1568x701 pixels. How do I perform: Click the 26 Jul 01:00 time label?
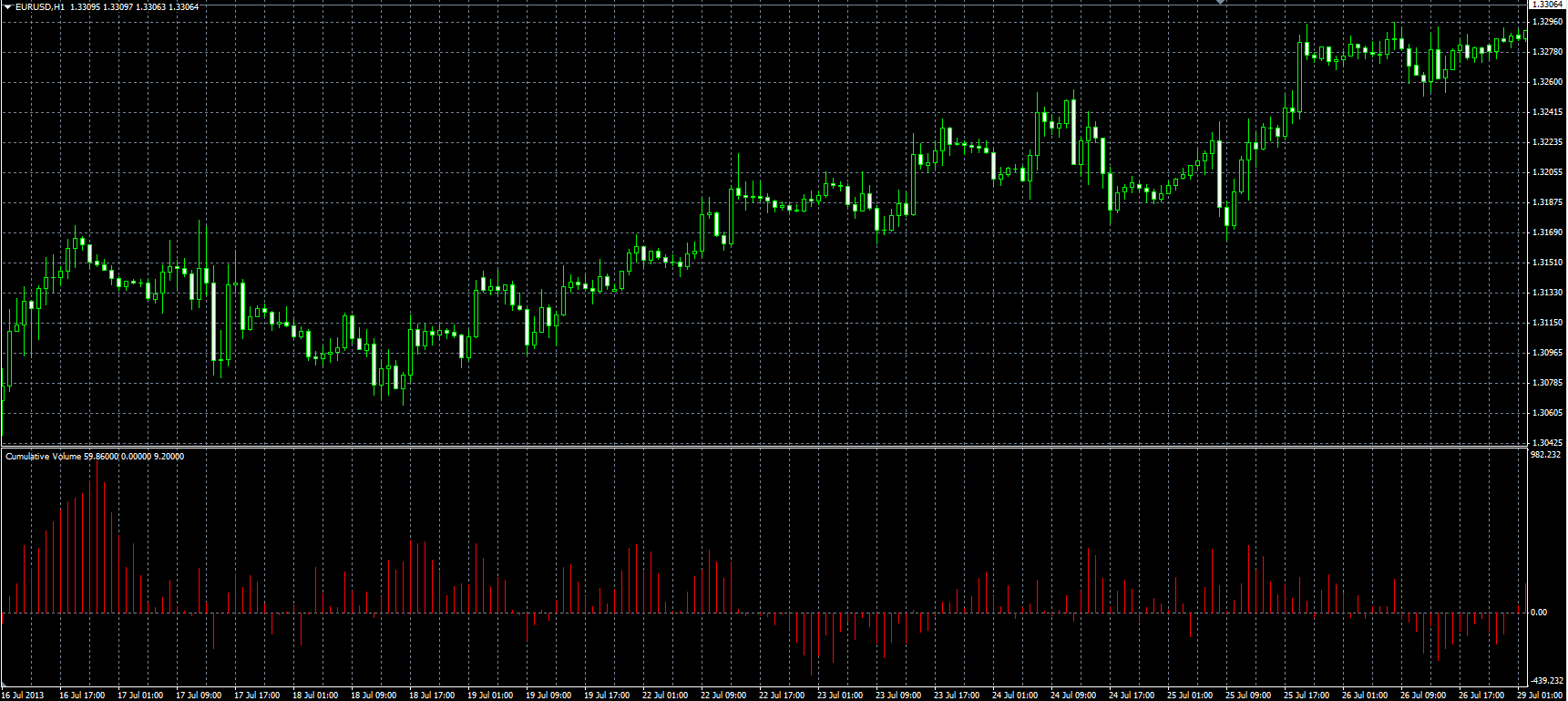pyautogui.click(x=1364, y=696)
